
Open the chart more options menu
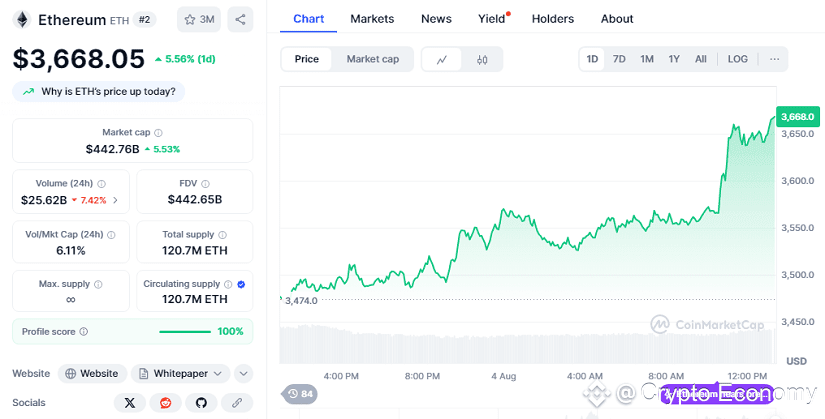774,59
